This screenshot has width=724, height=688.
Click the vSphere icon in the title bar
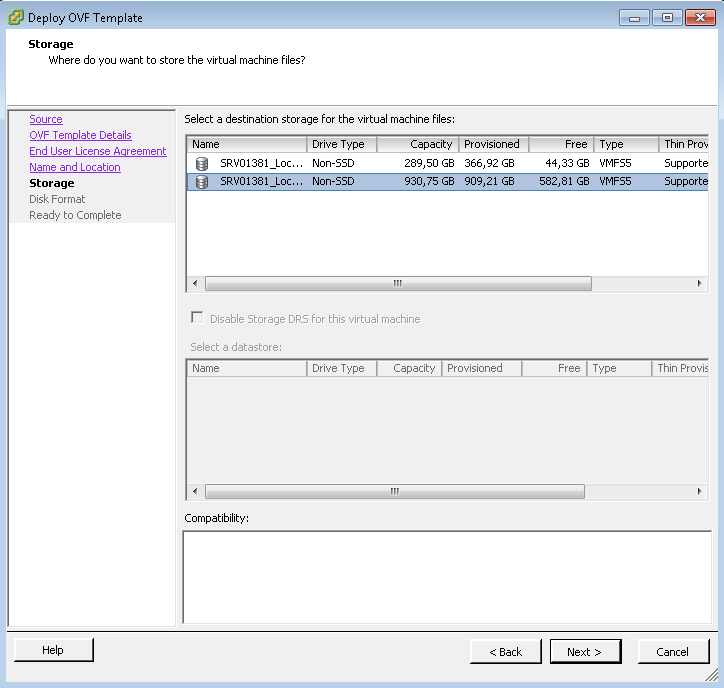16,17
